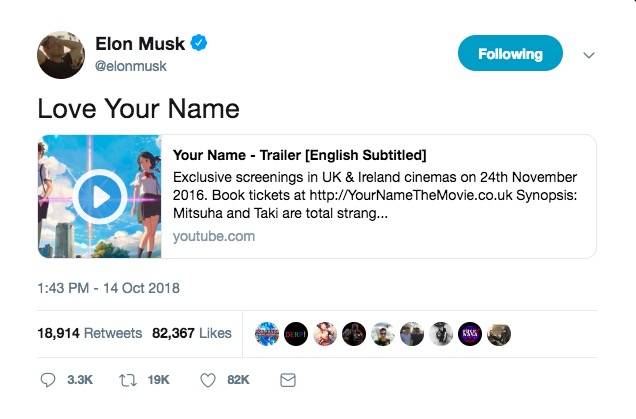Click the first liker avatar in the row
Image resolution: width=636 pixels, height=419 pixels.
[x=267, y=334]
